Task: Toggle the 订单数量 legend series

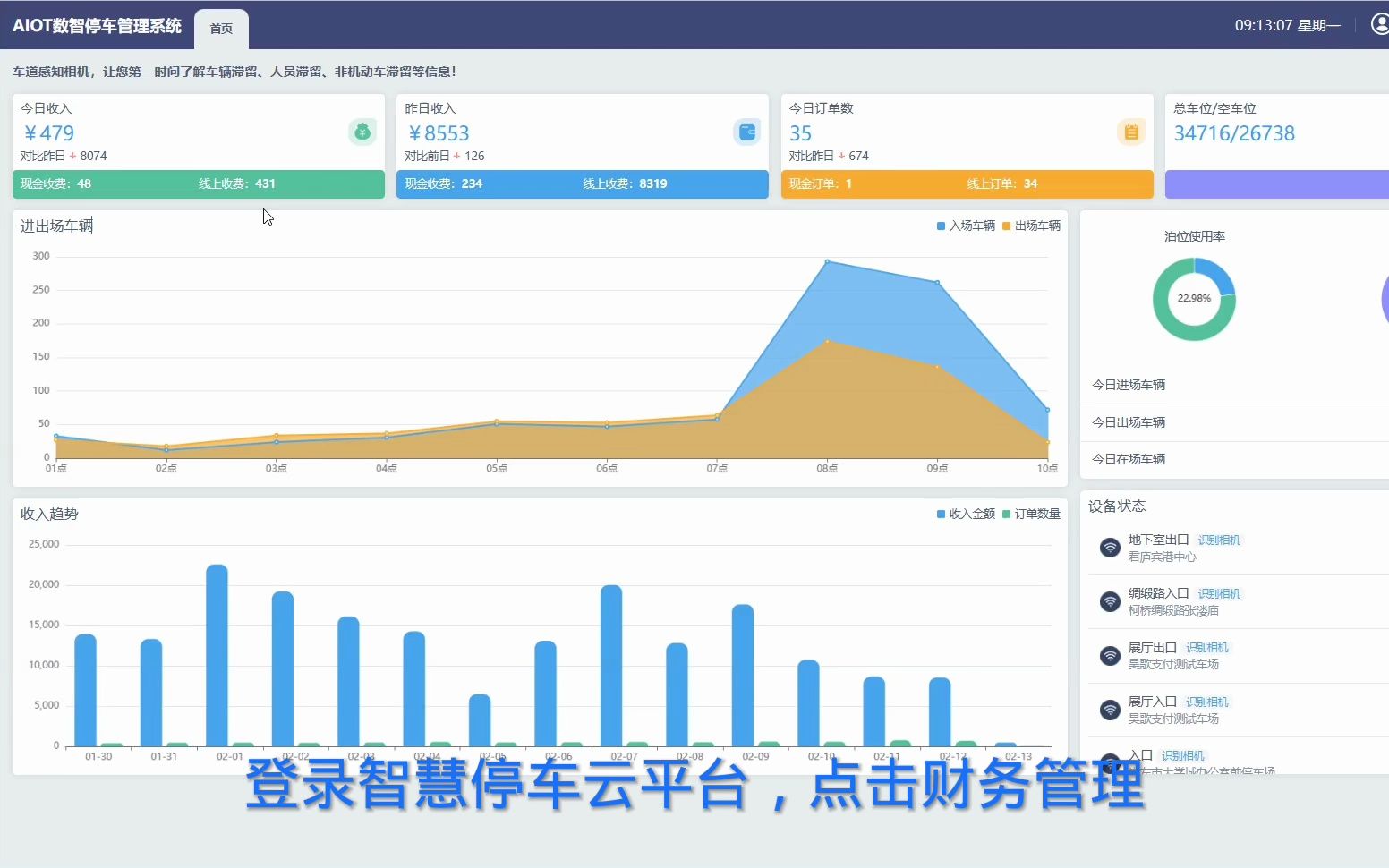Action: pyautogui.click(x=1031, y=514)
